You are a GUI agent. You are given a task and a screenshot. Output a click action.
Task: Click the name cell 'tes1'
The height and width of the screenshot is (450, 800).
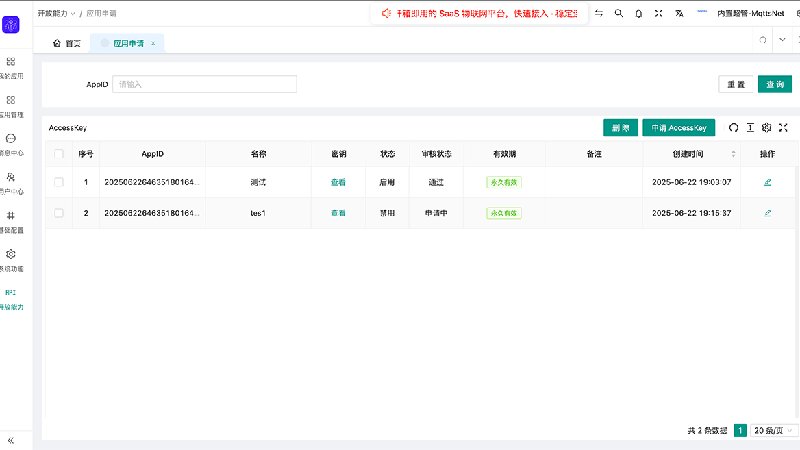coord(258,213)
